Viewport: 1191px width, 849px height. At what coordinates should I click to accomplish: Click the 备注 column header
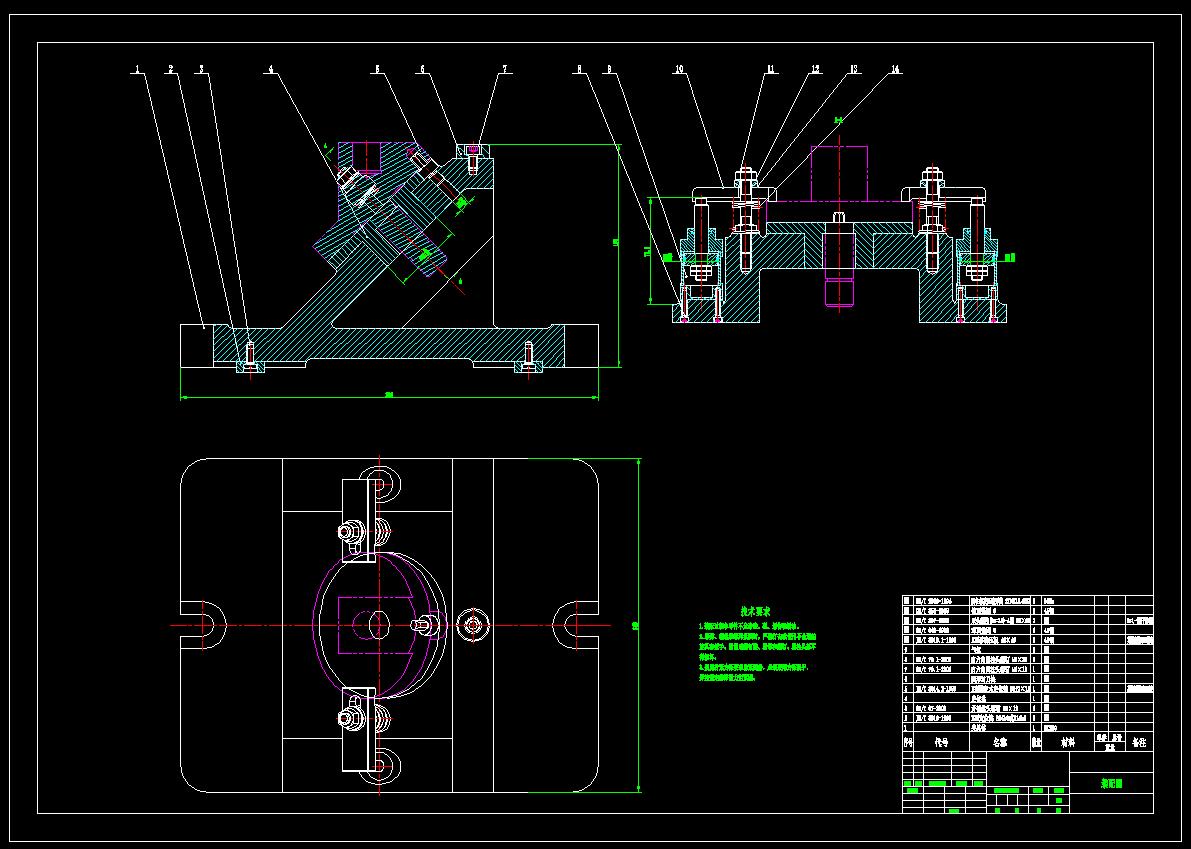point(1139,742)
